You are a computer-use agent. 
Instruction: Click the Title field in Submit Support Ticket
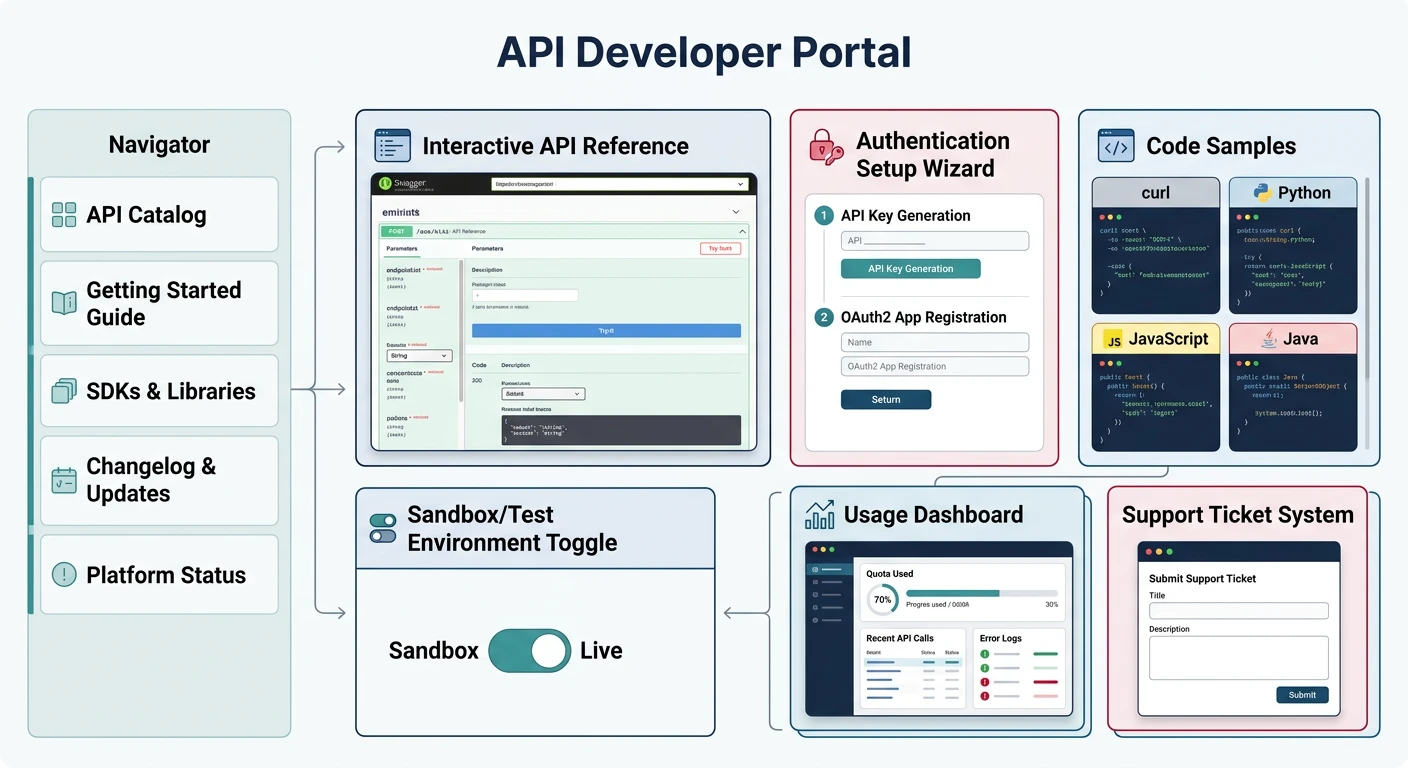1238,610
